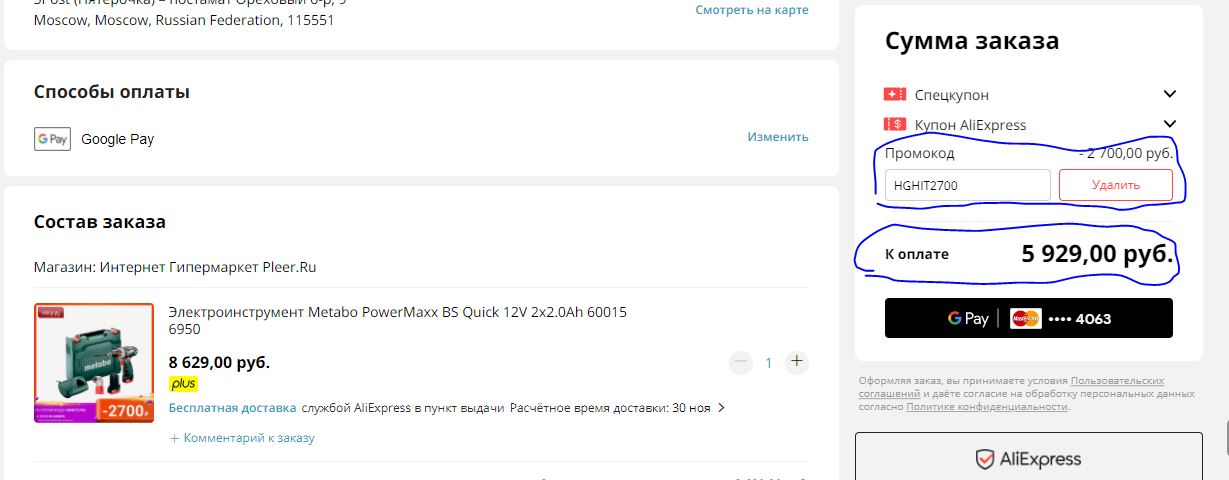This screenshot has width=1229, height=480.
Task: Click the HGHIT2700 promo code field
Action: click(x=968, y=185)
